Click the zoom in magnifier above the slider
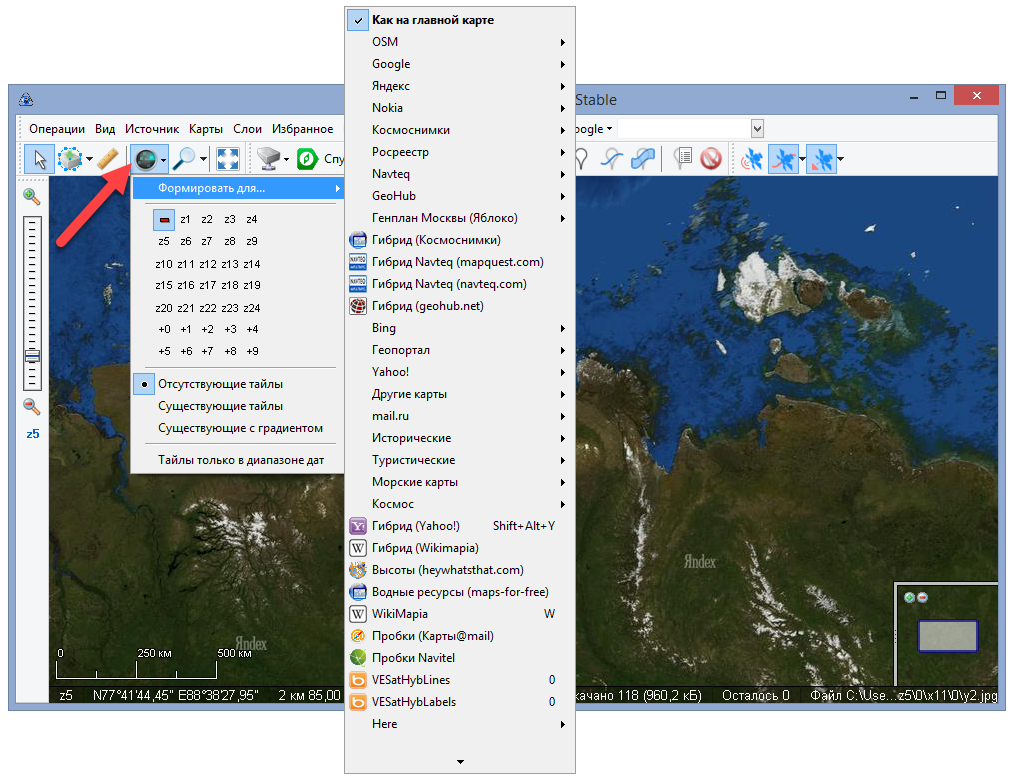 tap(32, 197)
